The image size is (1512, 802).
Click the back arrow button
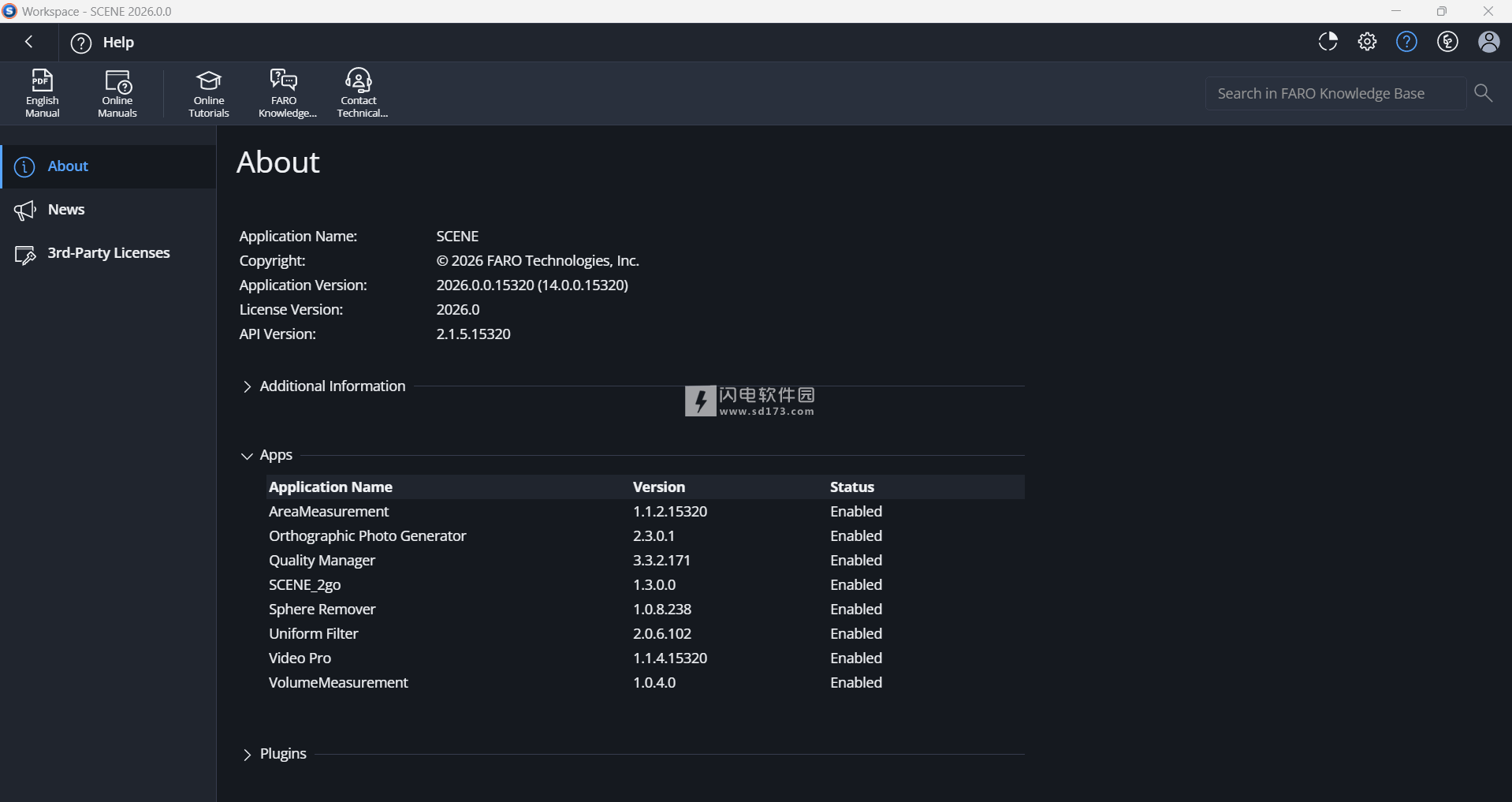29,42
